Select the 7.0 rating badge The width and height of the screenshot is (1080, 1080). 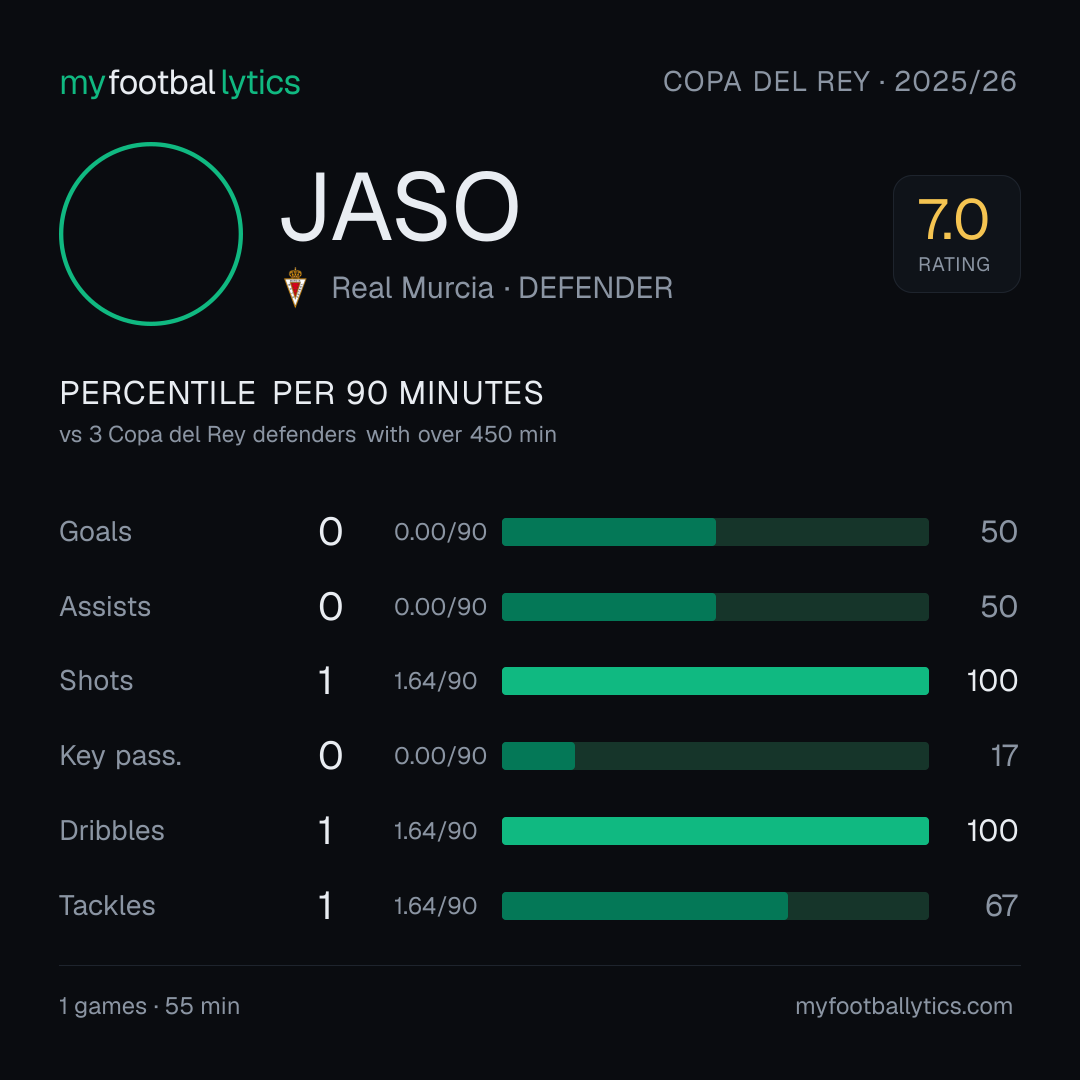pos(957,233)
